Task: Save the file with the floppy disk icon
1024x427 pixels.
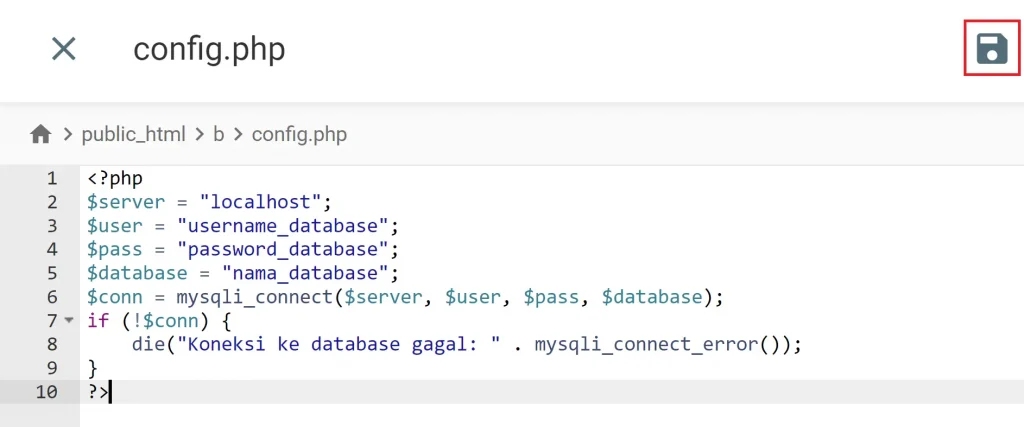Action: tap(991, 48)
